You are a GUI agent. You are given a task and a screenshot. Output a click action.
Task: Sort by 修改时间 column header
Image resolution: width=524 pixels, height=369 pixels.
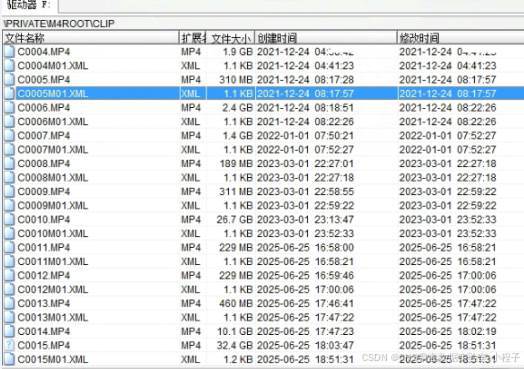[x=461, y=38]
